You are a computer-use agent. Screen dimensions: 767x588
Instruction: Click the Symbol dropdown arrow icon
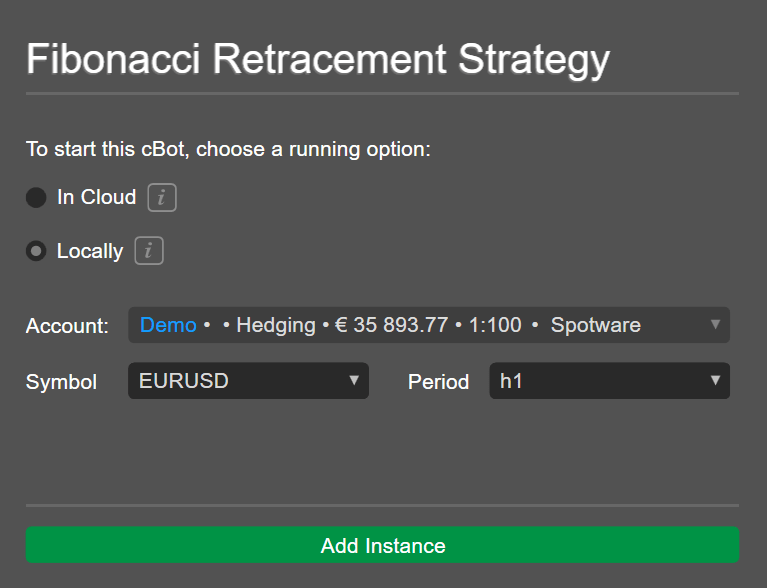coord(354,380)
